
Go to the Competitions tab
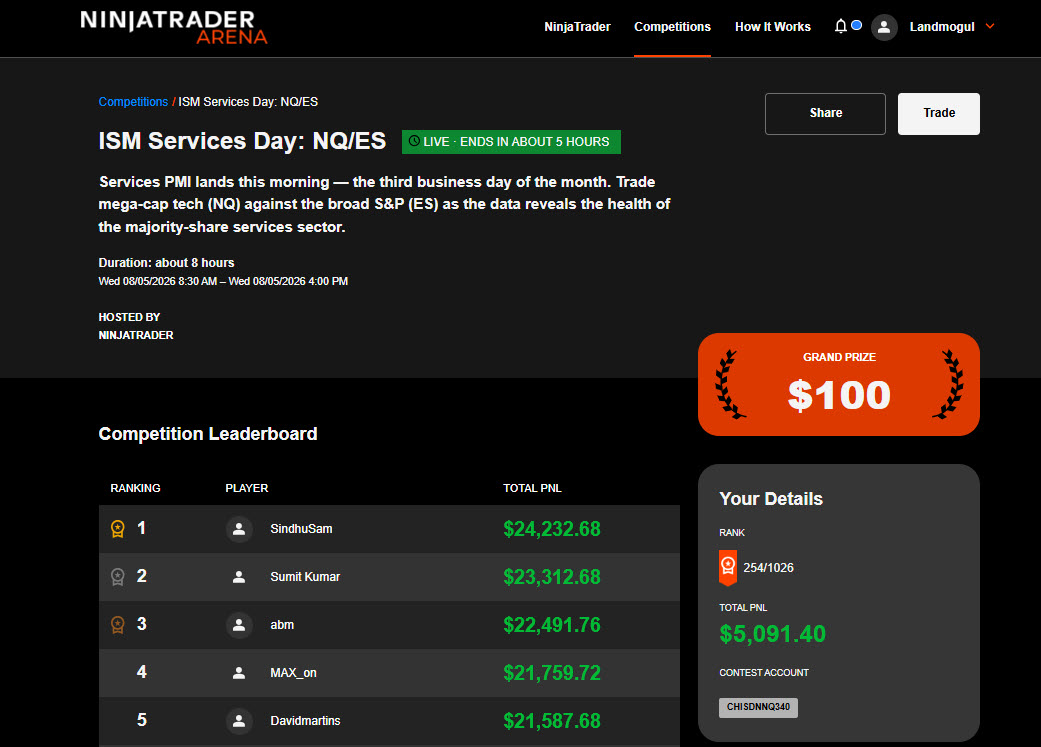click(x=672, y=27)
